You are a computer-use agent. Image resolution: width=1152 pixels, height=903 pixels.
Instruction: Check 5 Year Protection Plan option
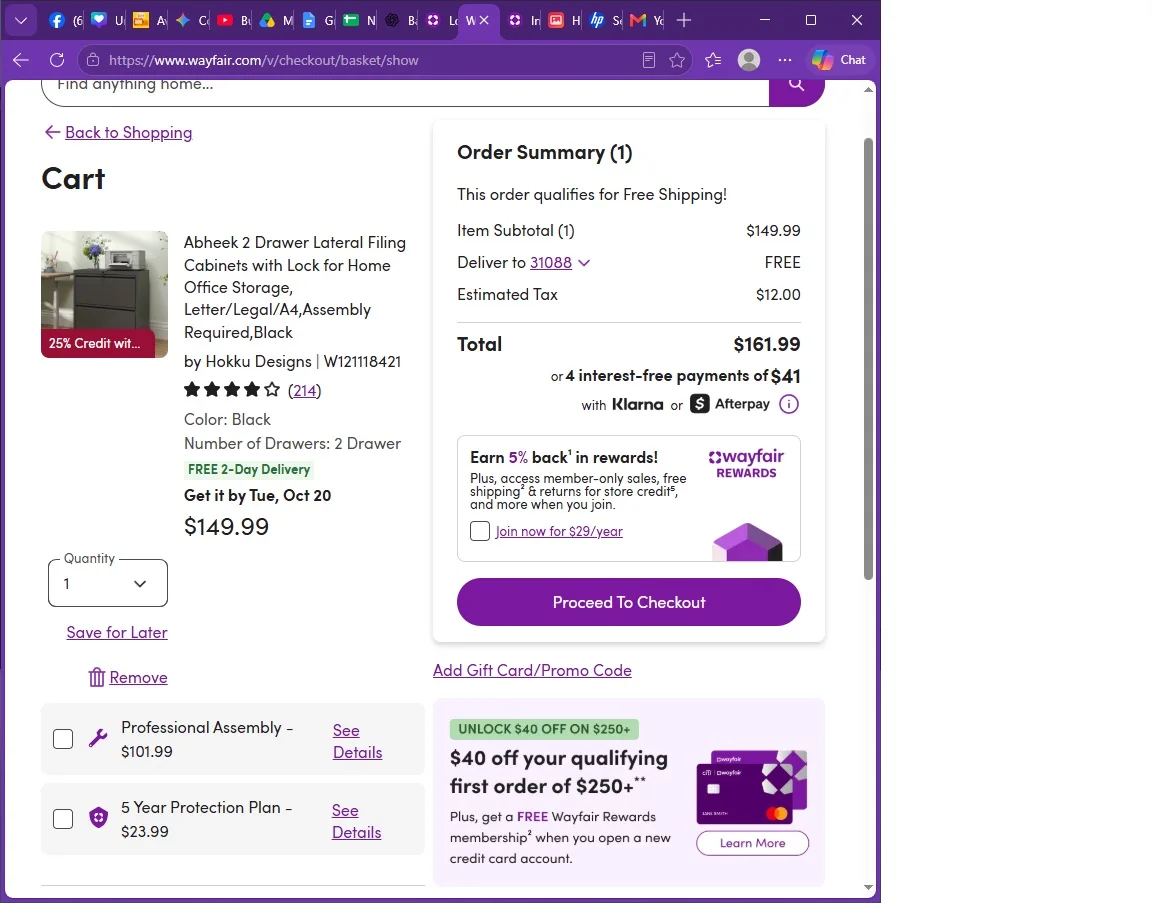pyautogui.click(x=63, y=819)
